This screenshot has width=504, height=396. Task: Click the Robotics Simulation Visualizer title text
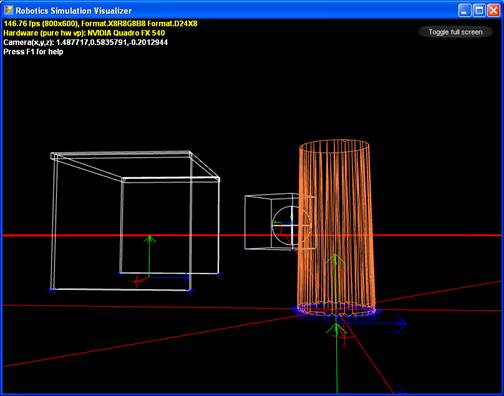73,11
